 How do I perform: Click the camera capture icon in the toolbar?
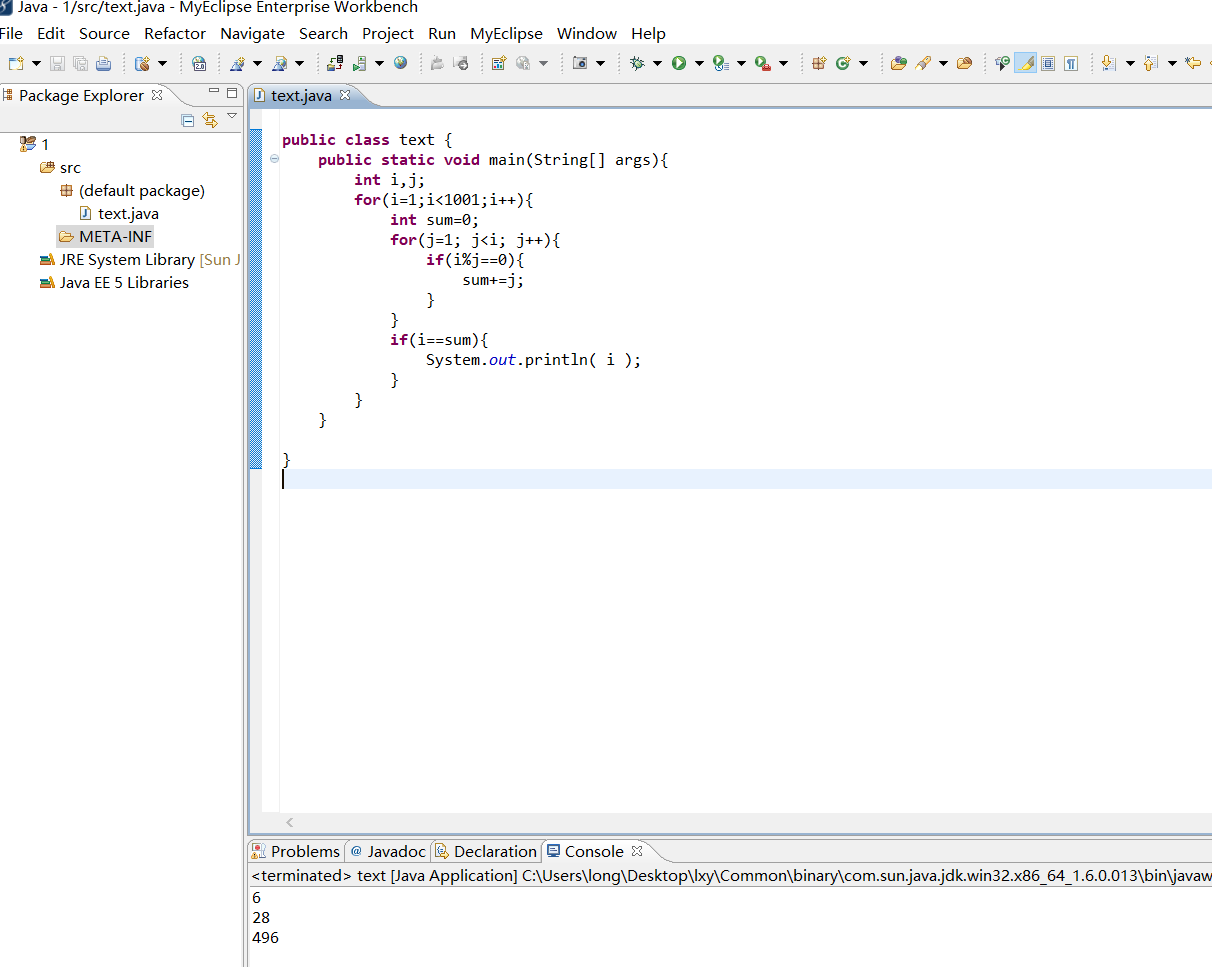579,63
